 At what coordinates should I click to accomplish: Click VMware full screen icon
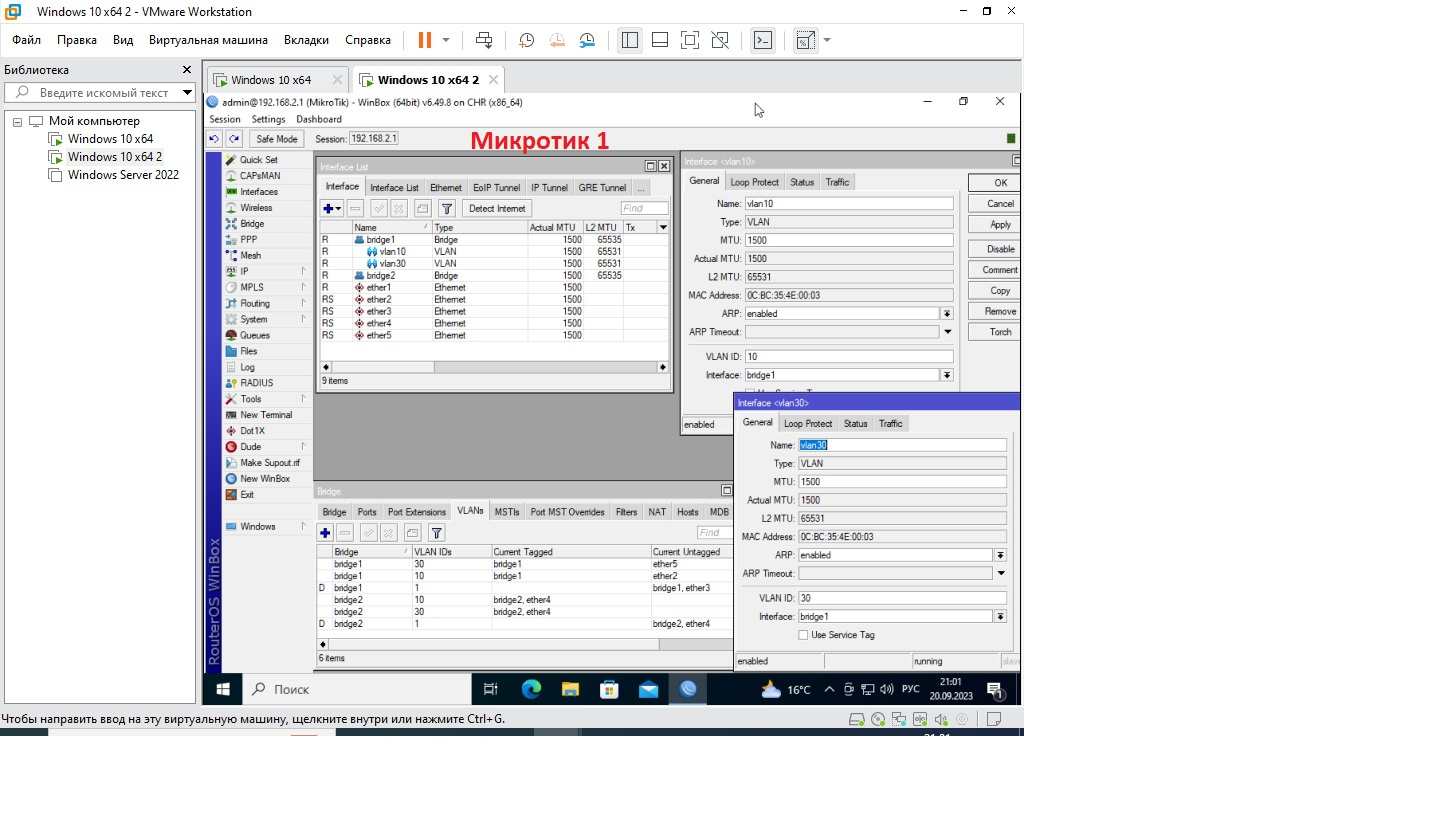coord(690,40)
